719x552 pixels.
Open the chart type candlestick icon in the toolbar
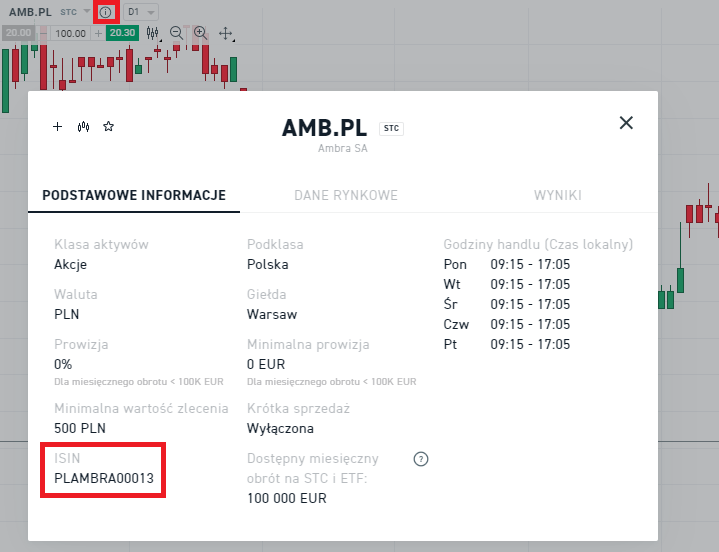pyautogui.click(x=153, y=33)
